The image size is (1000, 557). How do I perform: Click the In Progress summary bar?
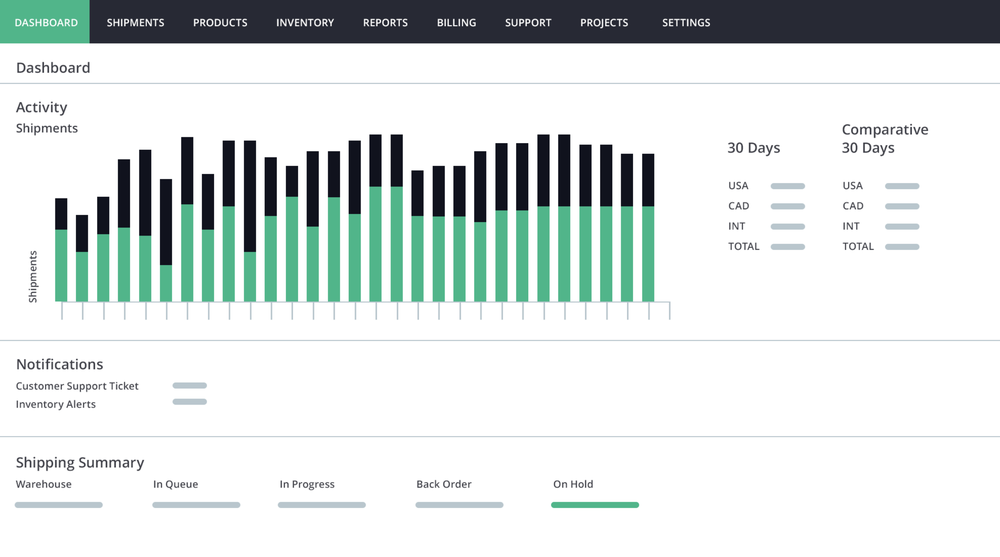point(322,505)
